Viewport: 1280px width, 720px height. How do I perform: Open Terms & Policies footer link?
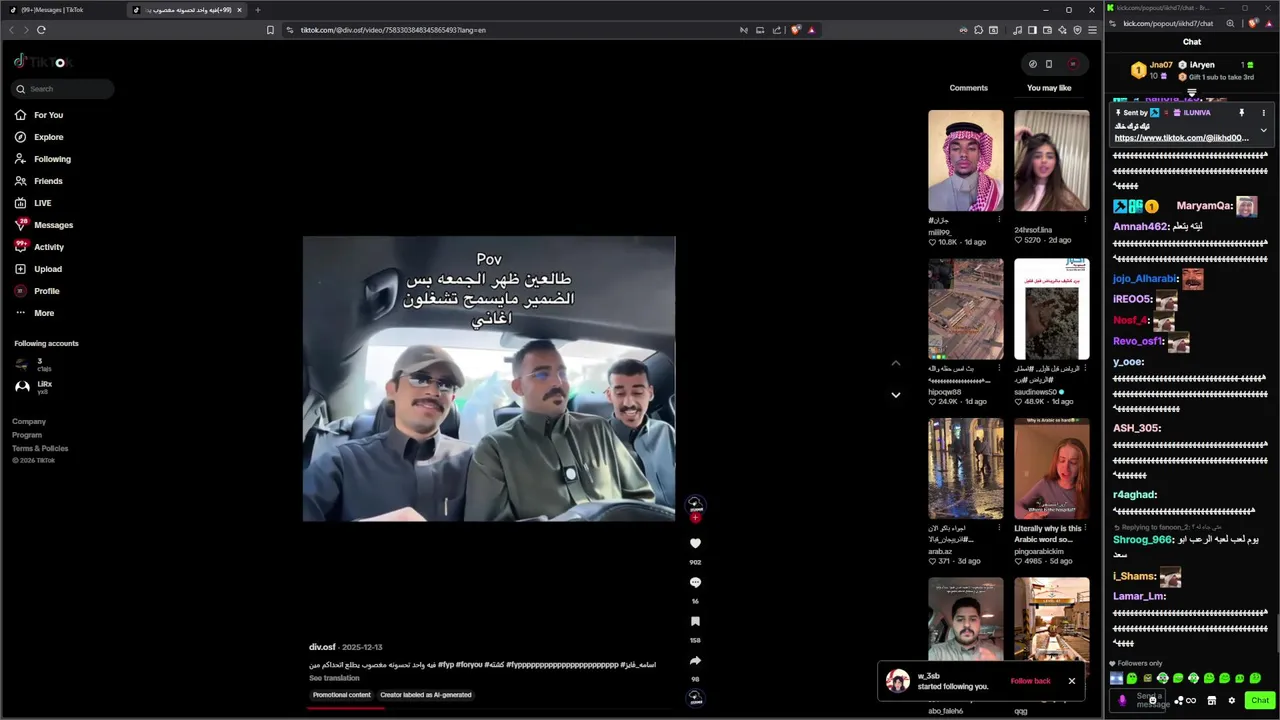point(40,448)
